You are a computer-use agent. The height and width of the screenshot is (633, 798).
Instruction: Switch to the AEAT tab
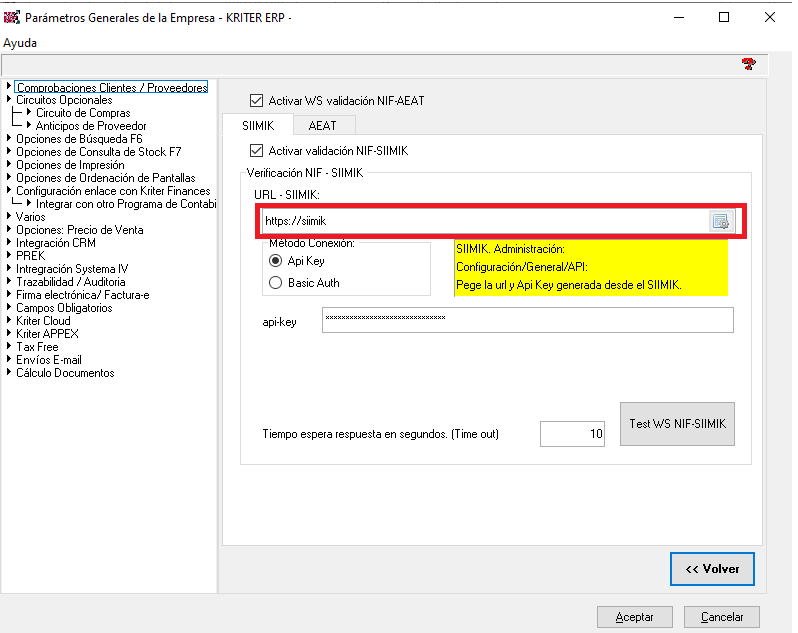(322, 125)
